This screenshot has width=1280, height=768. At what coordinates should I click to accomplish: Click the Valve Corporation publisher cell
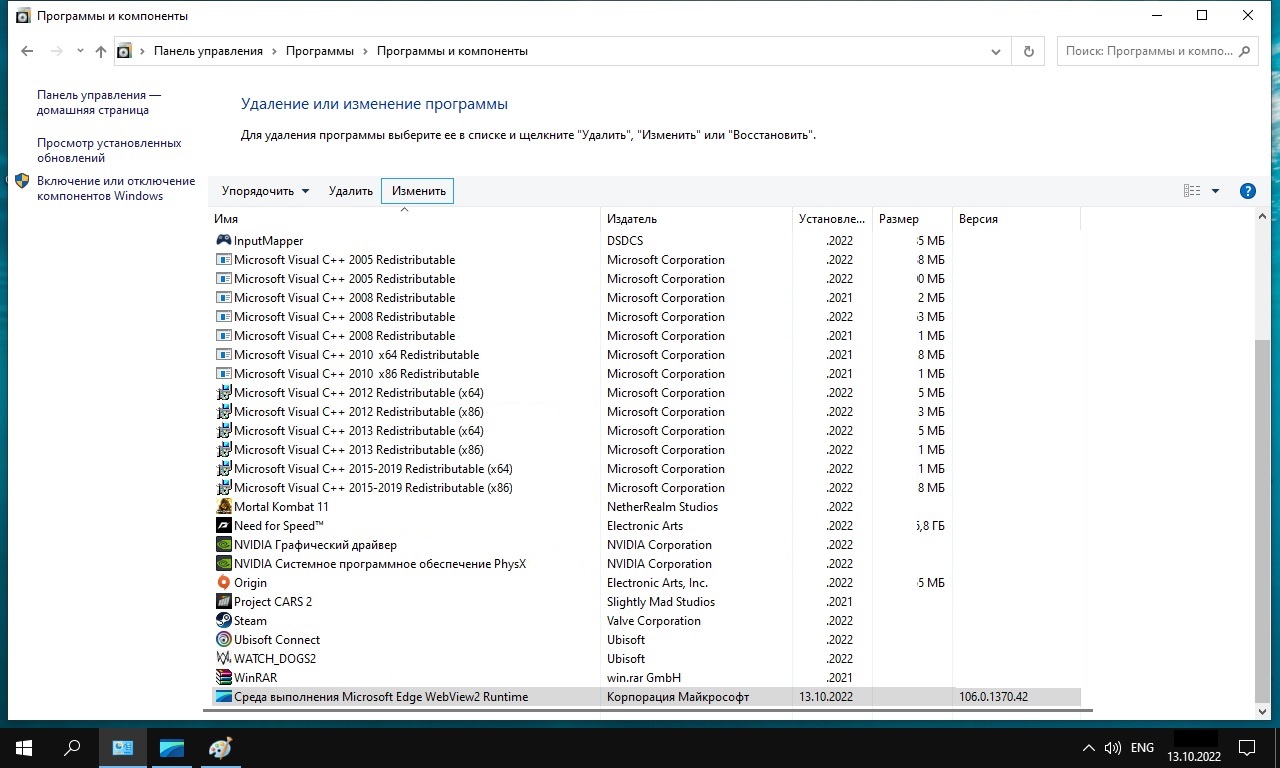pyautogui.click(x=654, y=621)
